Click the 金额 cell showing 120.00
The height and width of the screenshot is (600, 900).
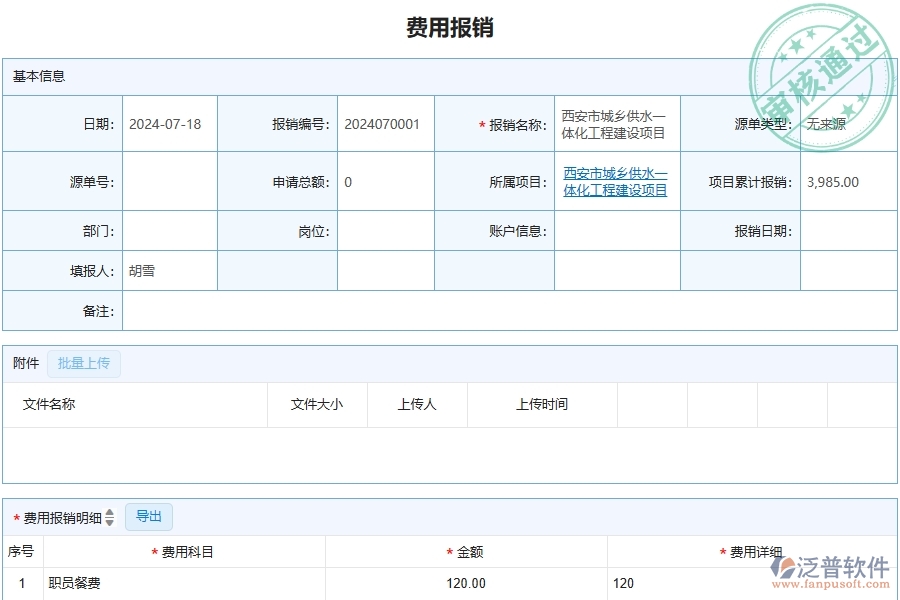466,583
